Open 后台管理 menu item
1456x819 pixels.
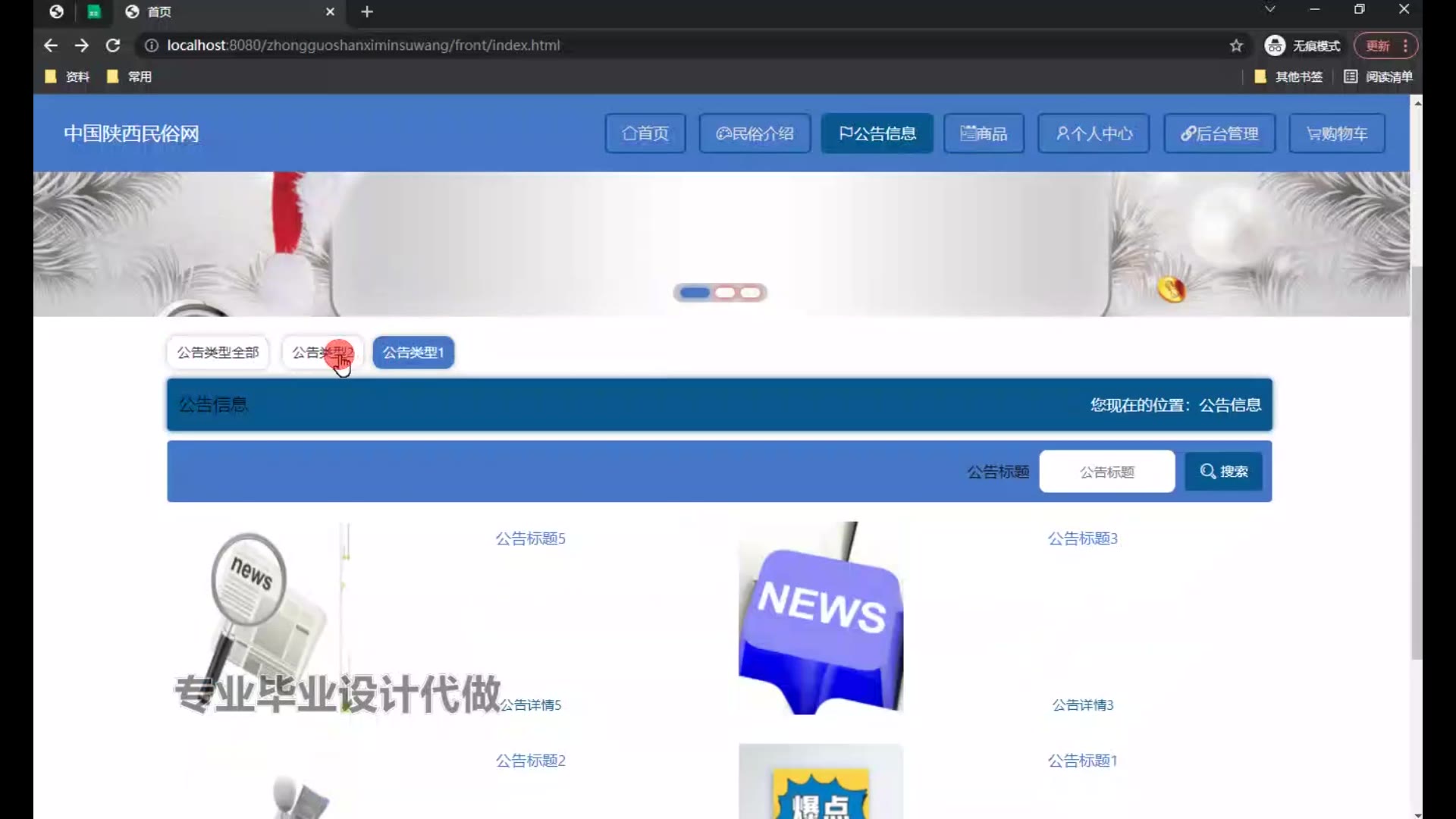[1219, 133]
